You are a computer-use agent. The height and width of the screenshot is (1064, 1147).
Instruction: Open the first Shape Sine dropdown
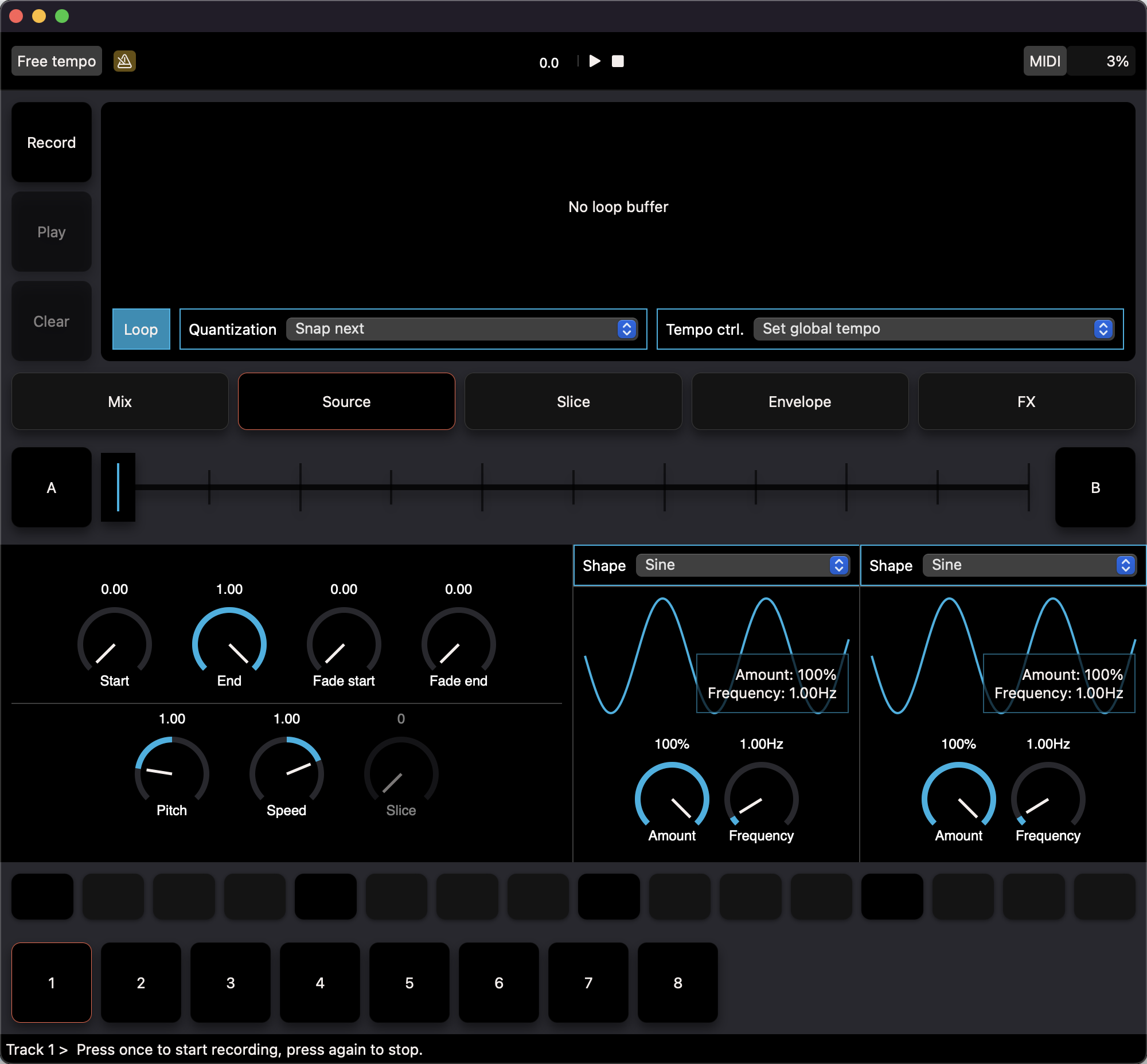(742, 565)
